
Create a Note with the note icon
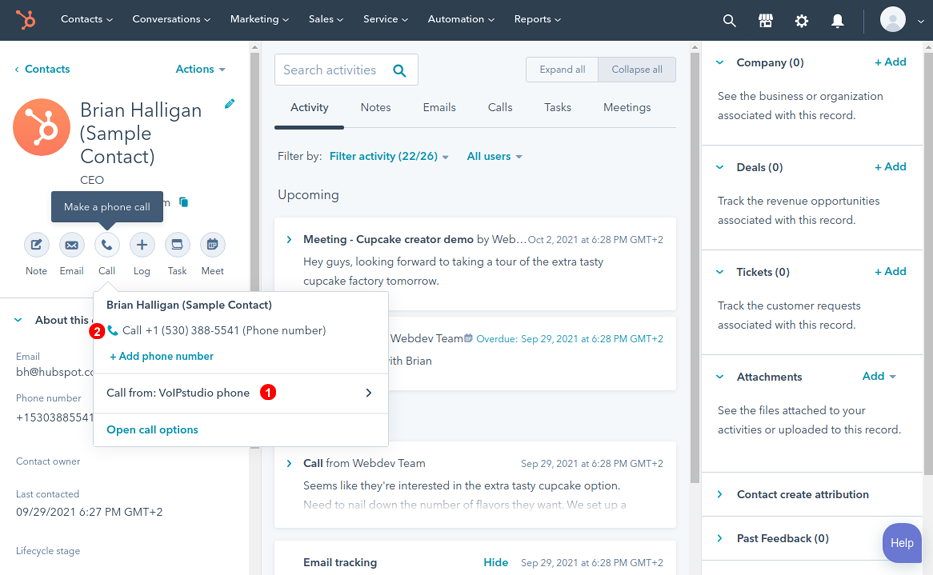(x=36, y=245)
